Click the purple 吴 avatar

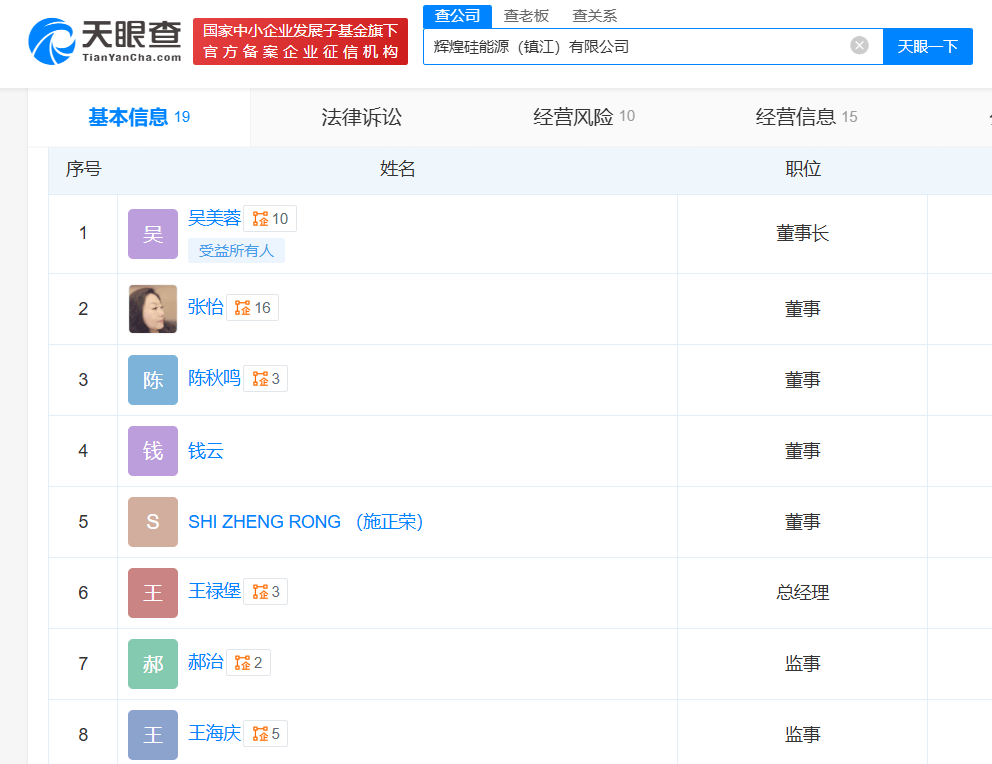(153, 234)
